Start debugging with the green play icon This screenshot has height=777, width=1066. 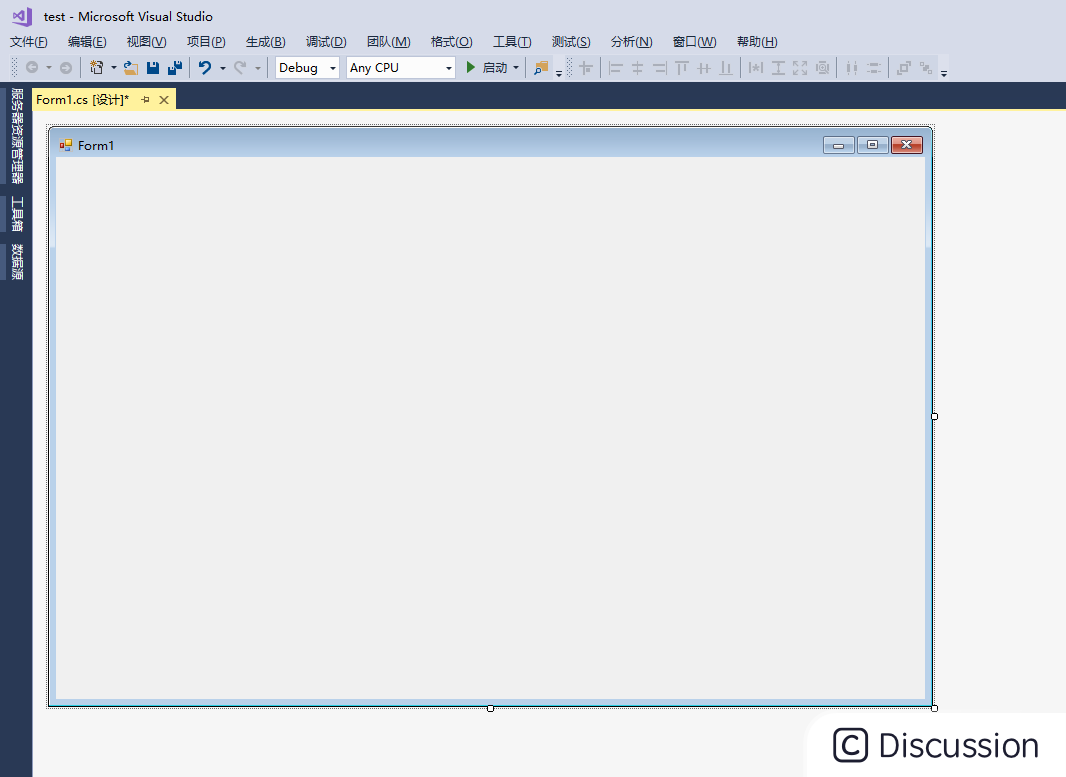470,67
